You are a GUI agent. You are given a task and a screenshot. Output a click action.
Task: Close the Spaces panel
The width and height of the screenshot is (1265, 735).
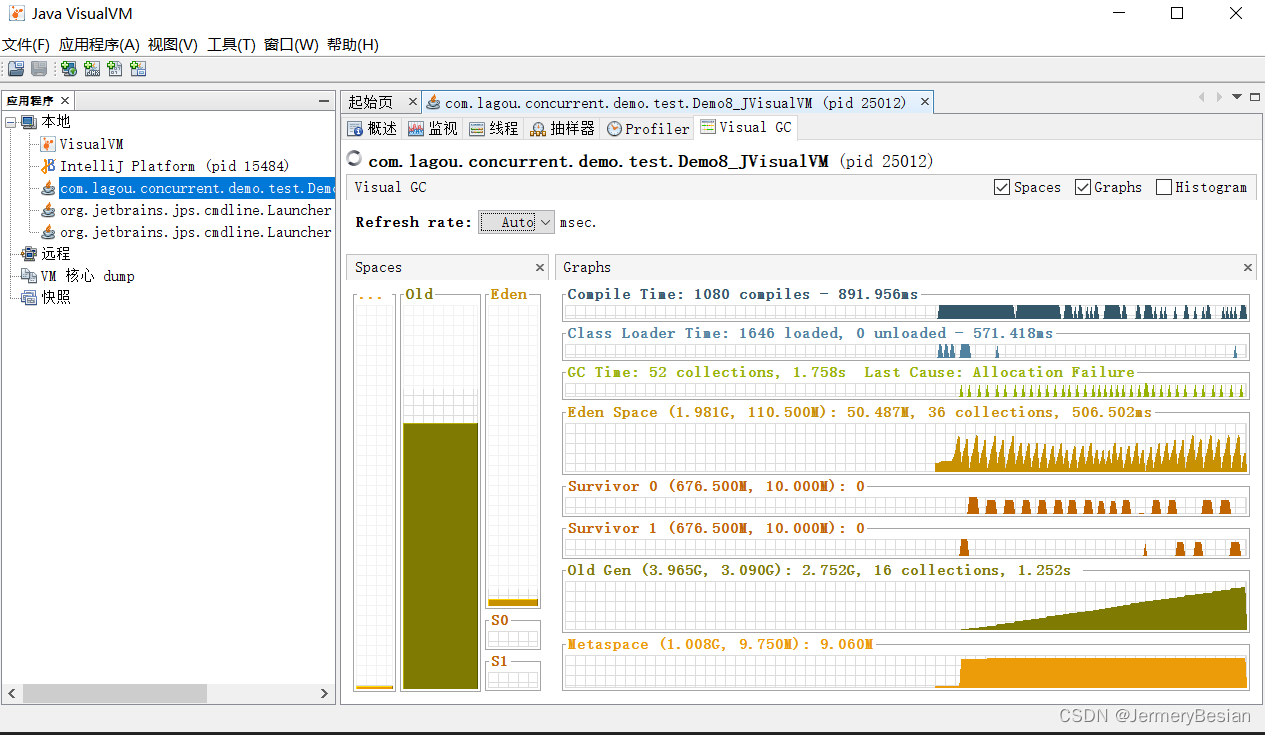[x=540, y=267]
